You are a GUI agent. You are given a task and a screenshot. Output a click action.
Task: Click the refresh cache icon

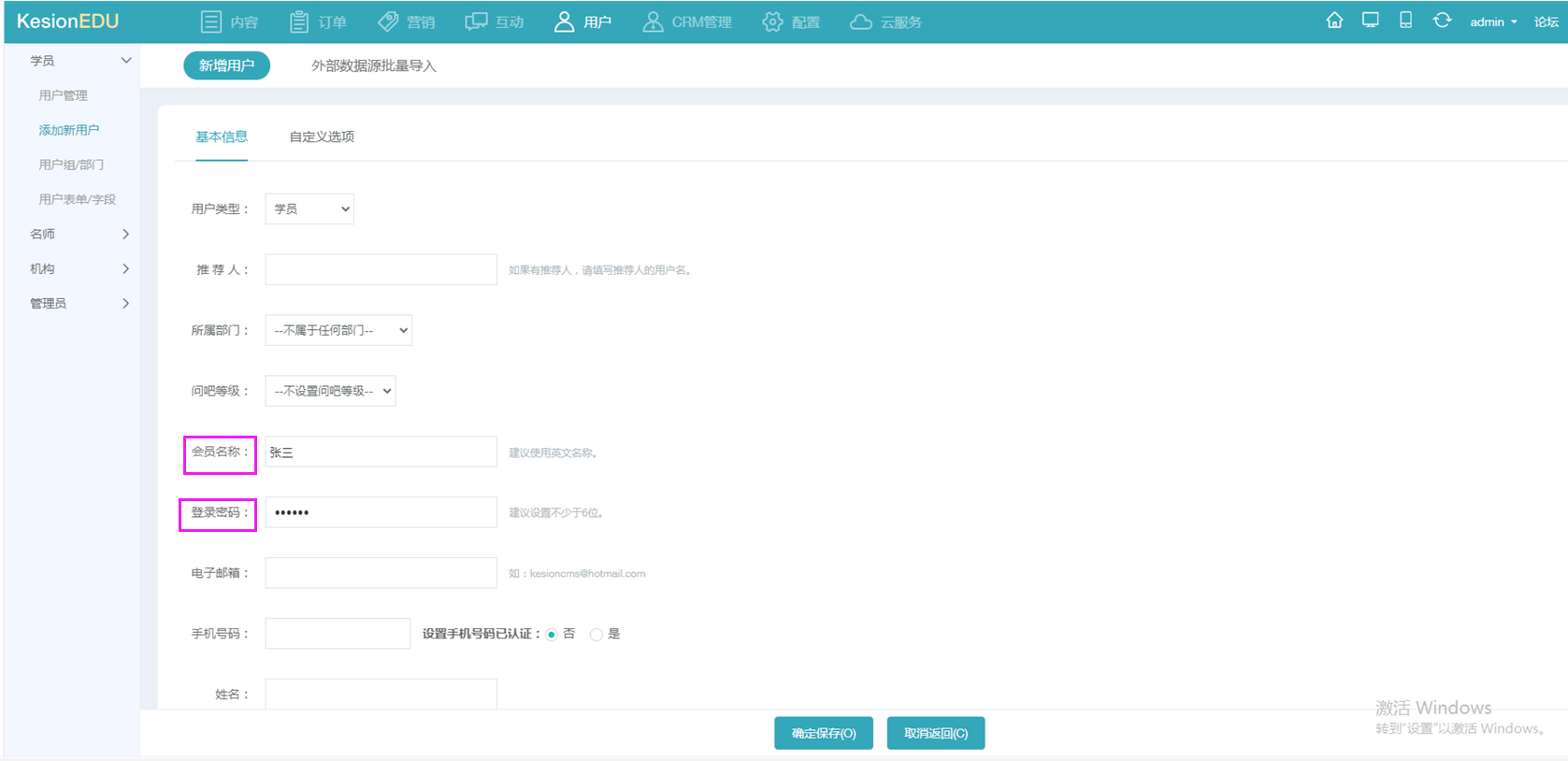coord(1442,21)
